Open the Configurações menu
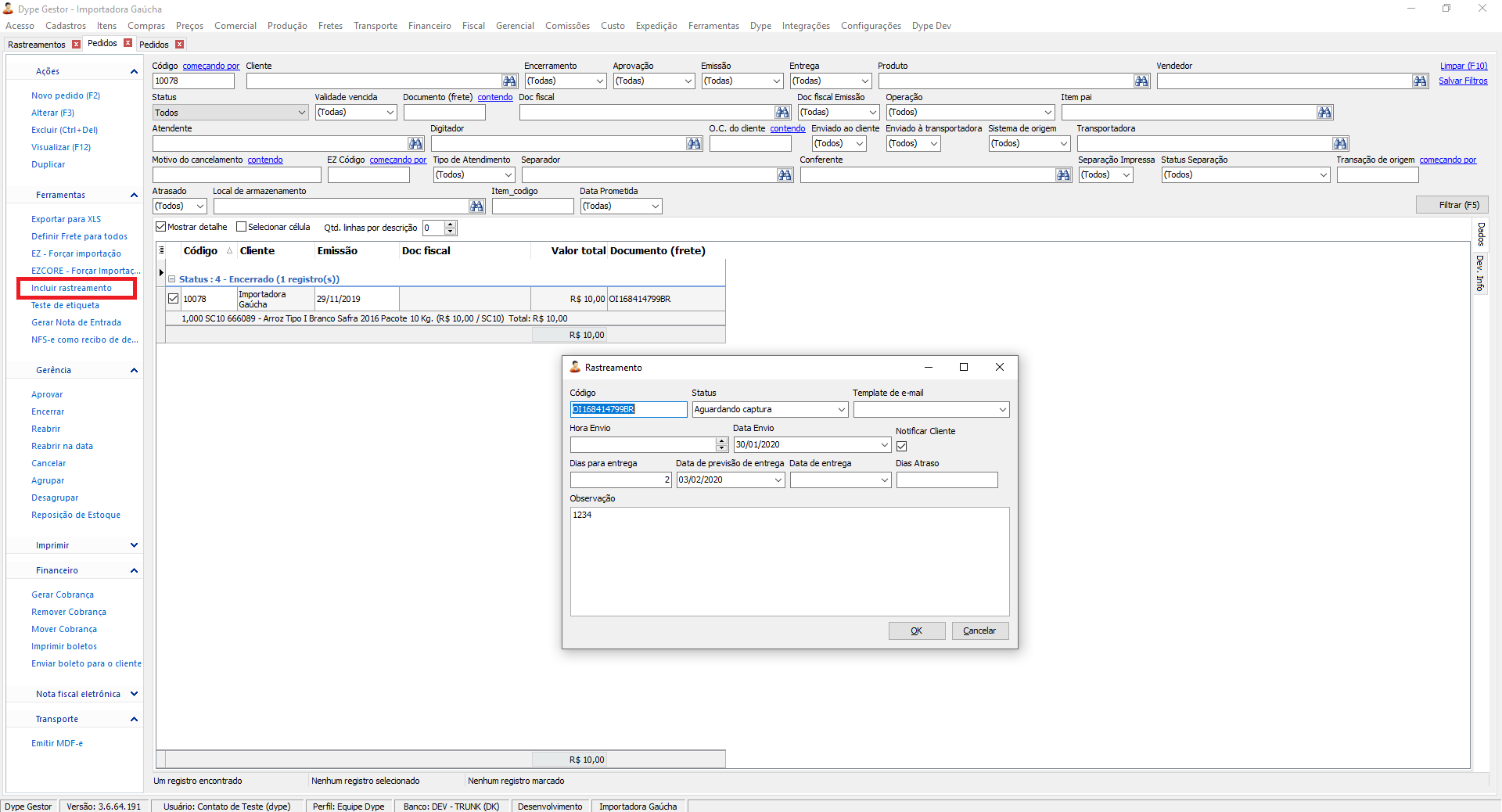The width and height of the screenshot is (1502, 812). pos(871,26)
